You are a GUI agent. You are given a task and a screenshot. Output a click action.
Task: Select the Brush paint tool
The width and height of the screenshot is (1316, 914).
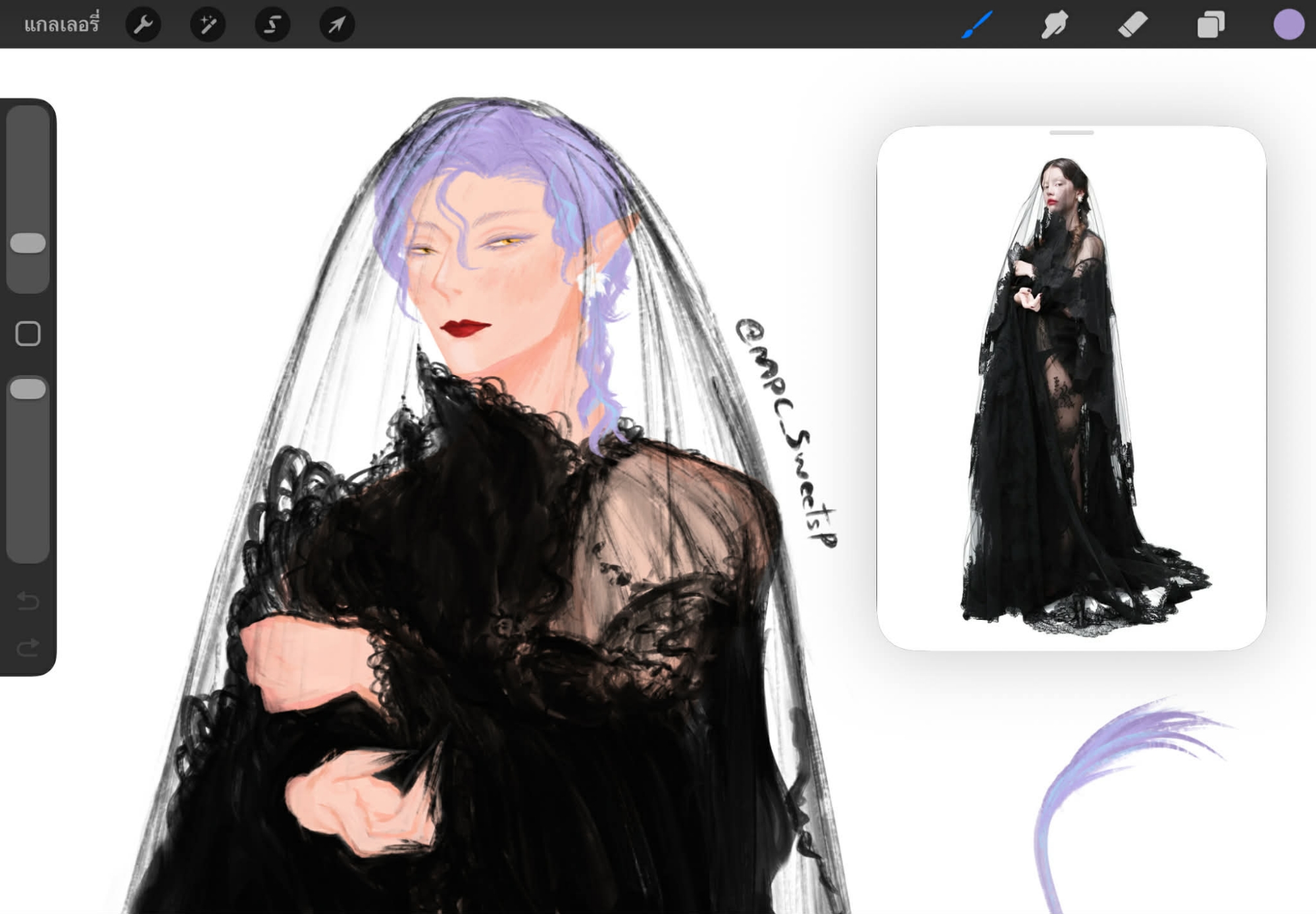(976, 25)
